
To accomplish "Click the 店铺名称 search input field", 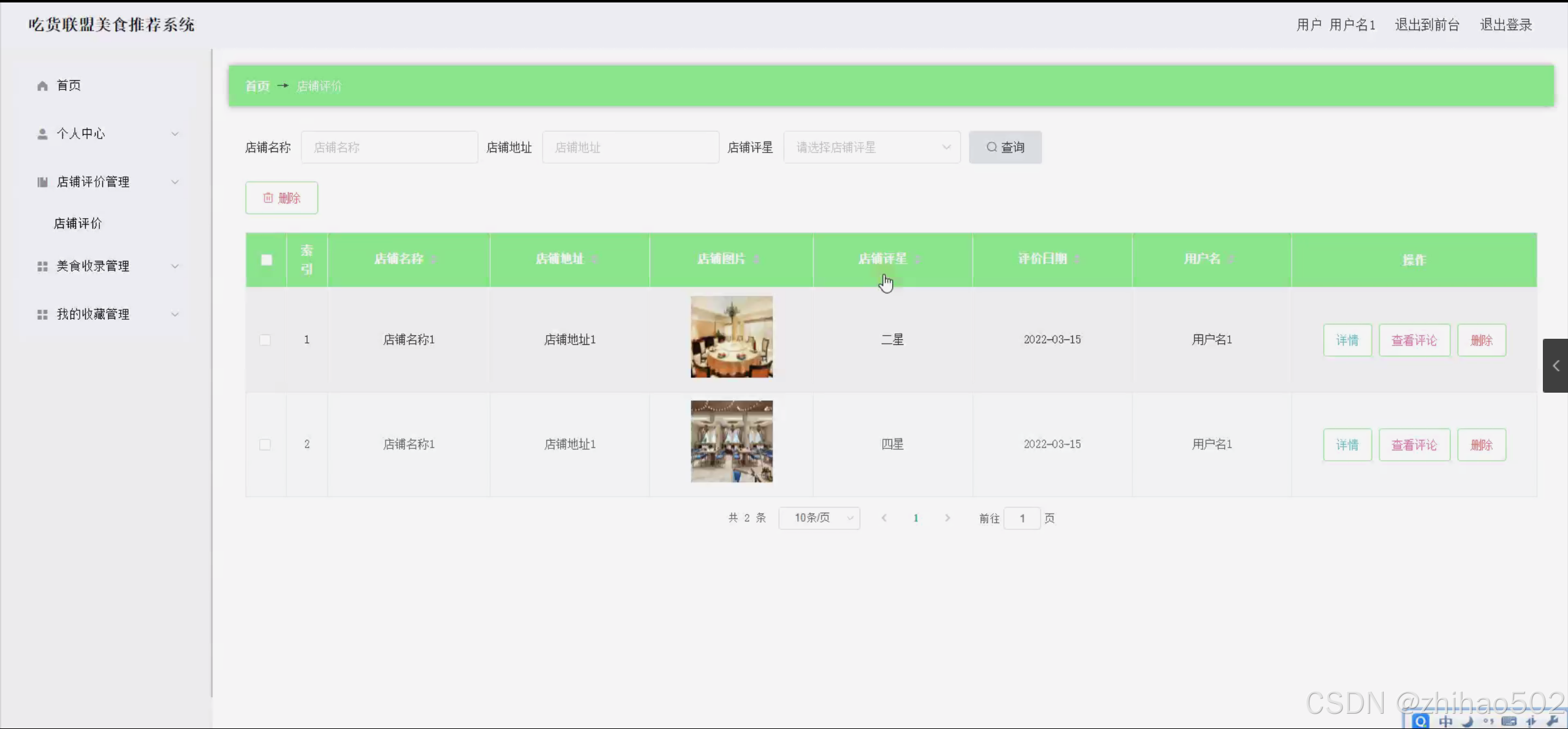I will [x=389, y=147].
